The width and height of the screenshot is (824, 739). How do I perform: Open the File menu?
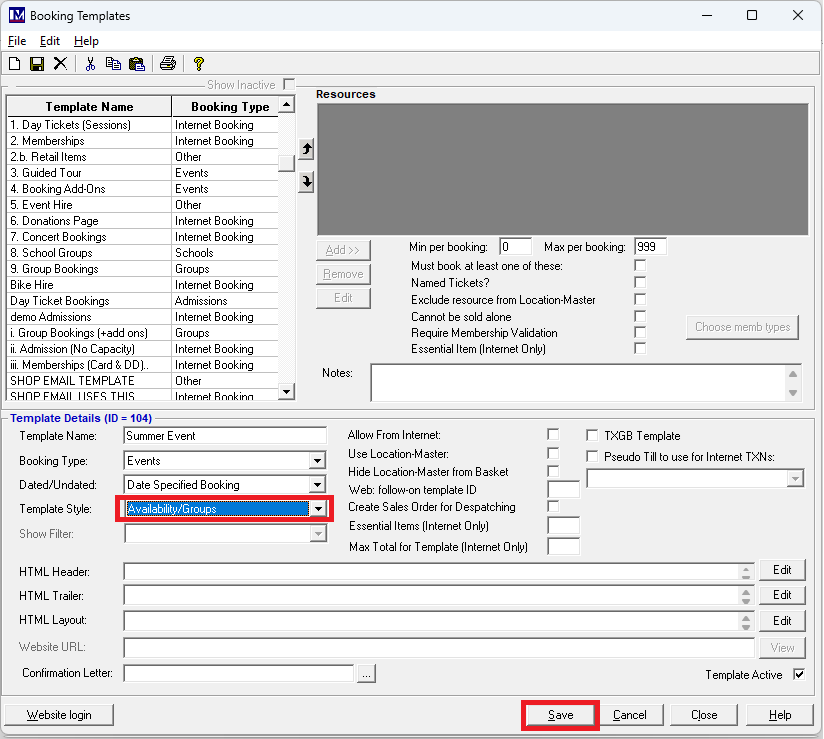17,41
